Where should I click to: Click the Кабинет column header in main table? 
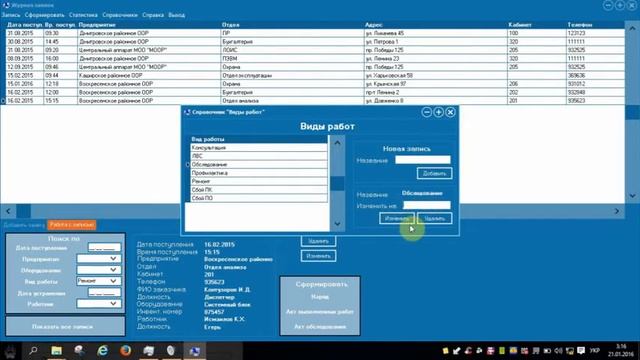537,25
